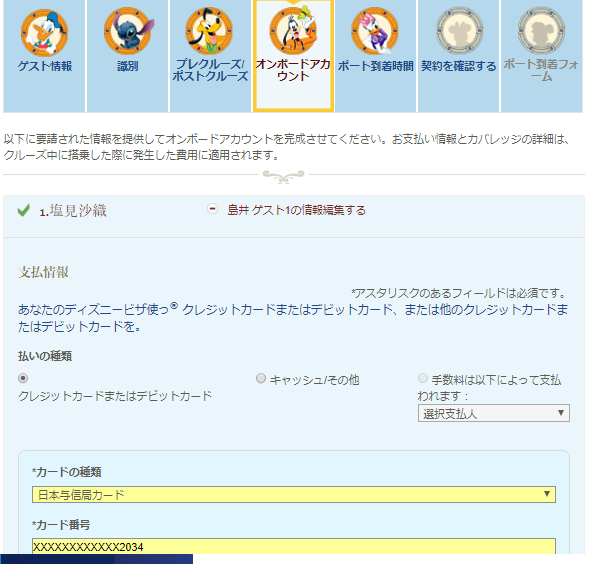This screenshot has height=564, width=592.
Task: Open the 選択支払人 dropdown
Action: click(493, 413)
